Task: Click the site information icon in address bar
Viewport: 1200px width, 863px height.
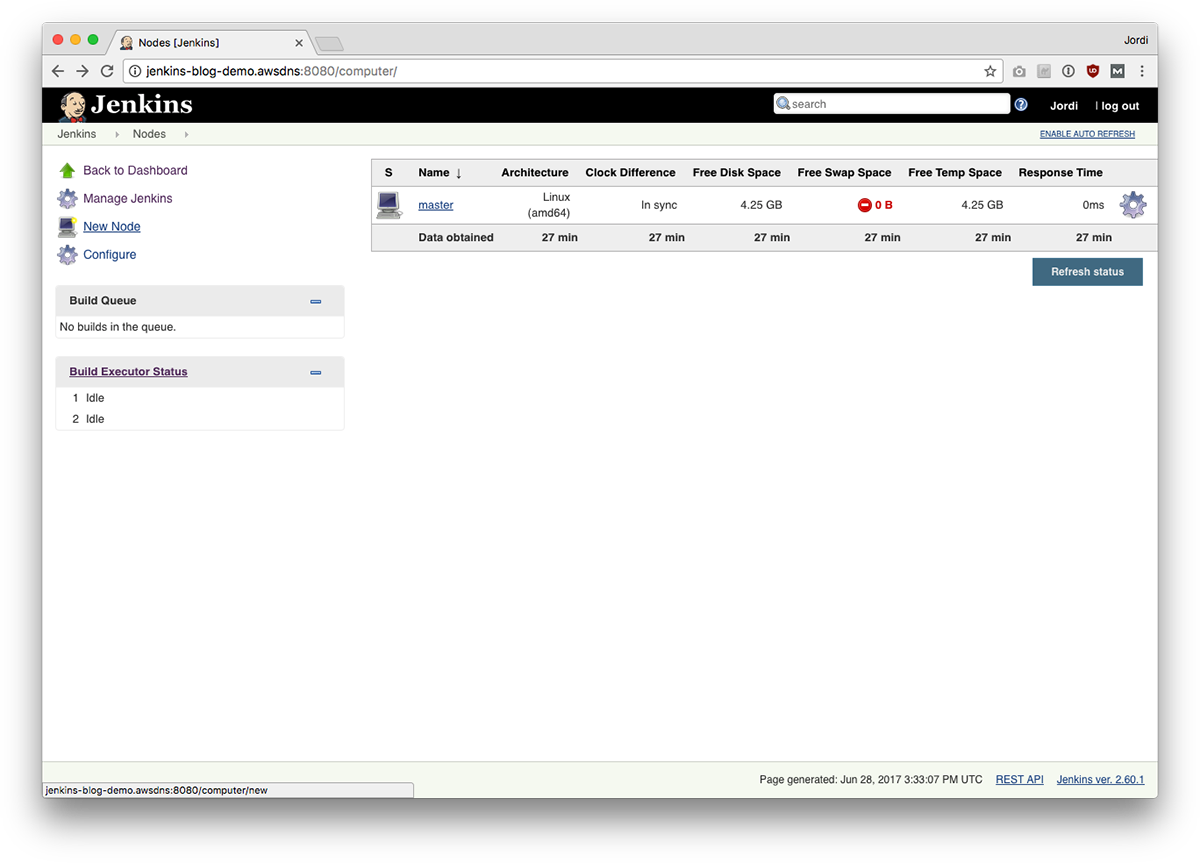Action: point(134,71)
